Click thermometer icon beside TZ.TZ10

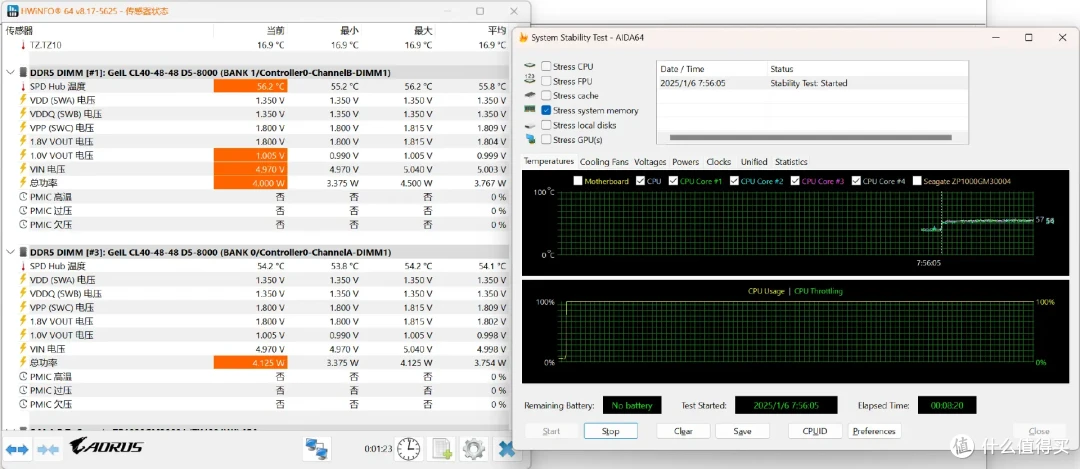(23, 45)
